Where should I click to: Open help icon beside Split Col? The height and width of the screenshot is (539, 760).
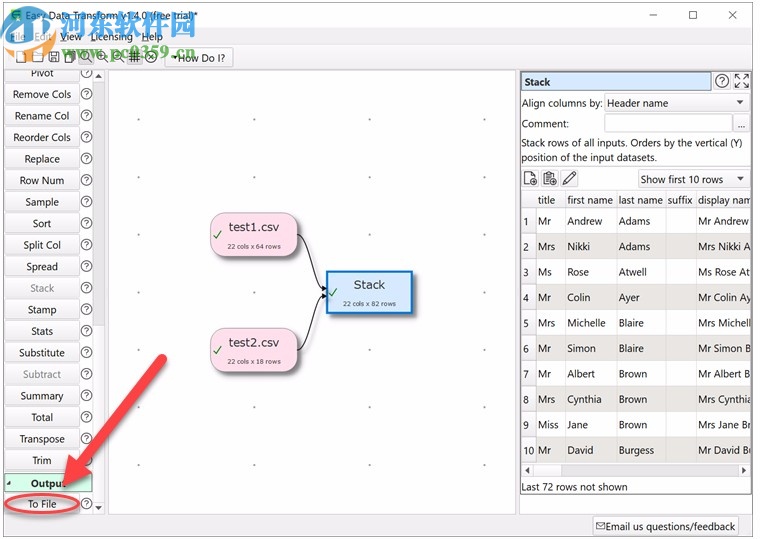(86, 245)
